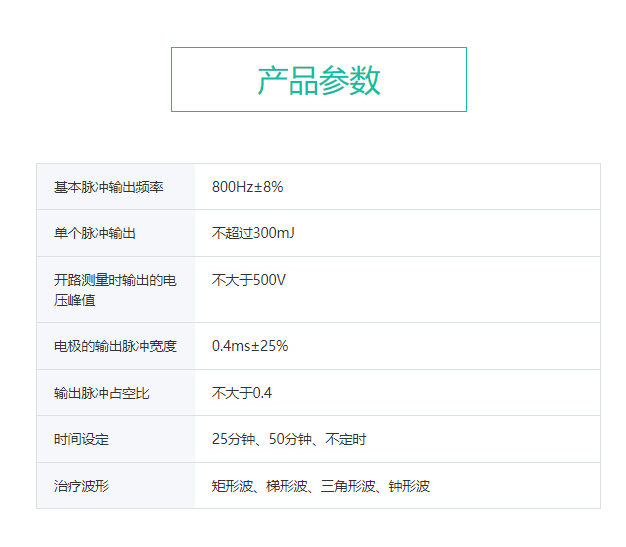The height and width of the screenshot is (547, 626).
Task: Click the 50分钟 text in time settings
Action: click(x=292, y=439)
